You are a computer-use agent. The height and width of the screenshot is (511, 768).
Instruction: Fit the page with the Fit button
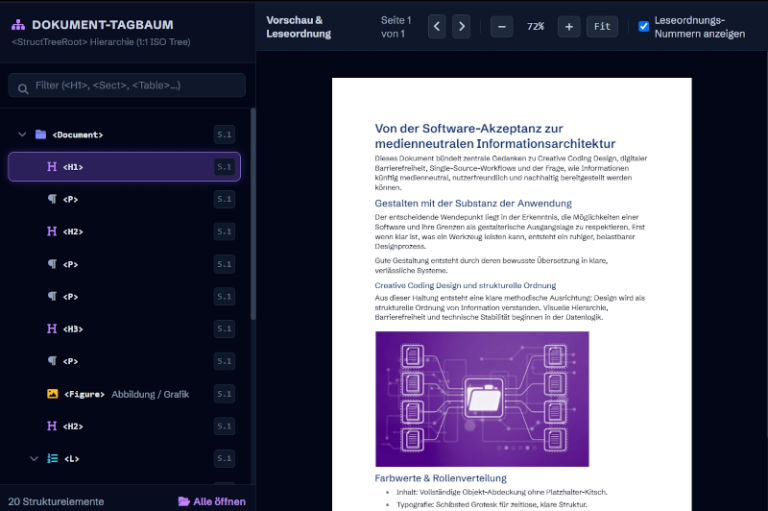602,26
